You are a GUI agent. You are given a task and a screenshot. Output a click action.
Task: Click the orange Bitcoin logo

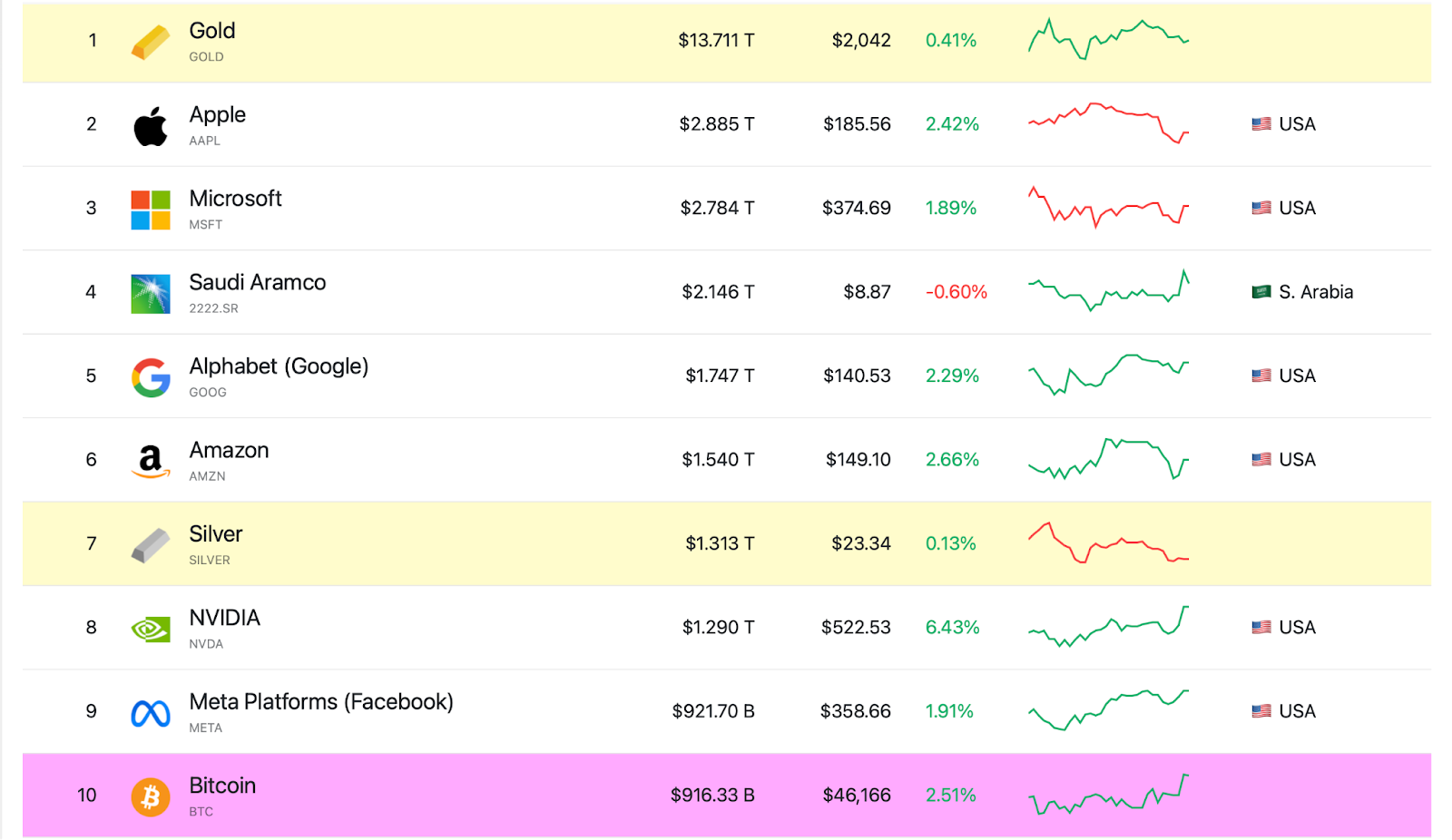151,797
